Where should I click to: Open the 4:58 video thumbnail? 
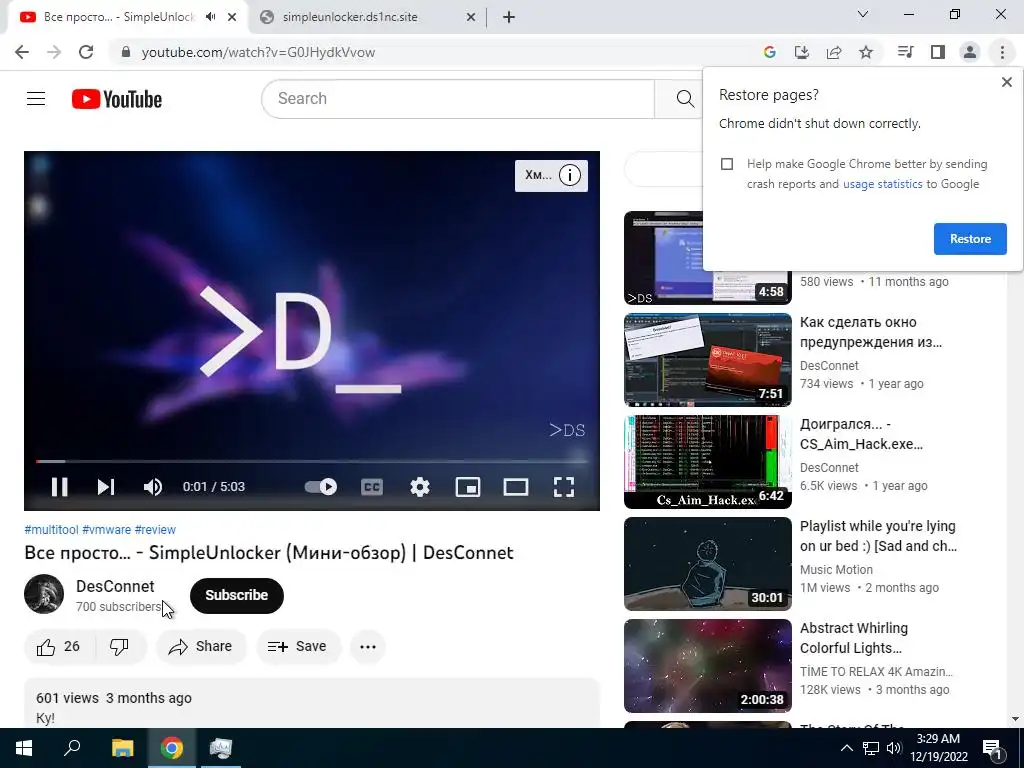click(707, 258)
